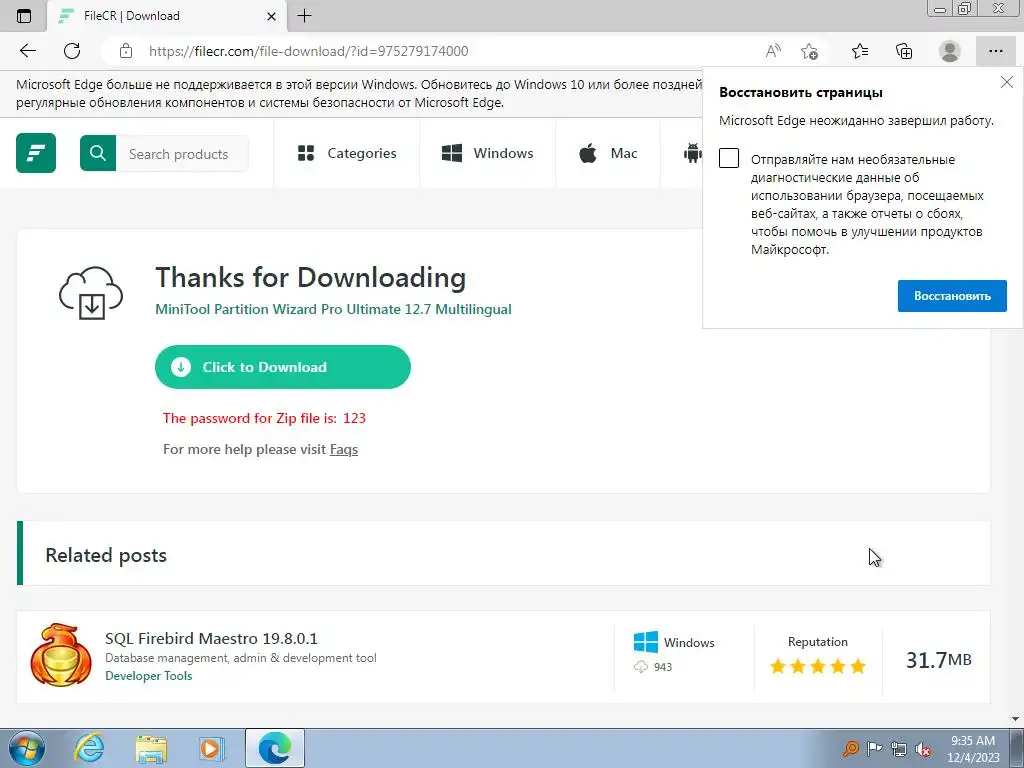
Task: Click the Click to Download button
Action: click(x=283, y=367)
